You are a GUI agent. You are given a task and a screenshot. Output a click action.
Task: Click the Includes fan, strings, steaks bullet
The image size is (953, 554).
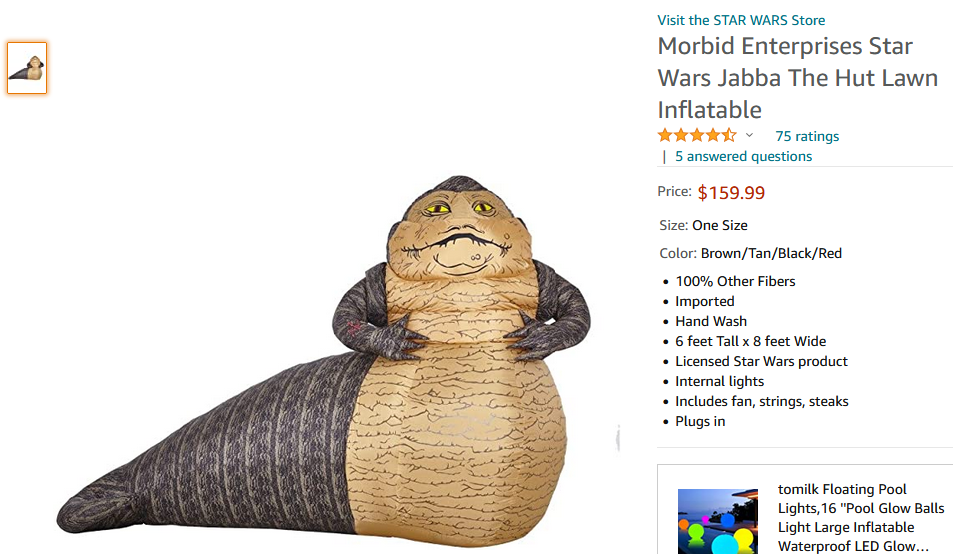[762, 402]
